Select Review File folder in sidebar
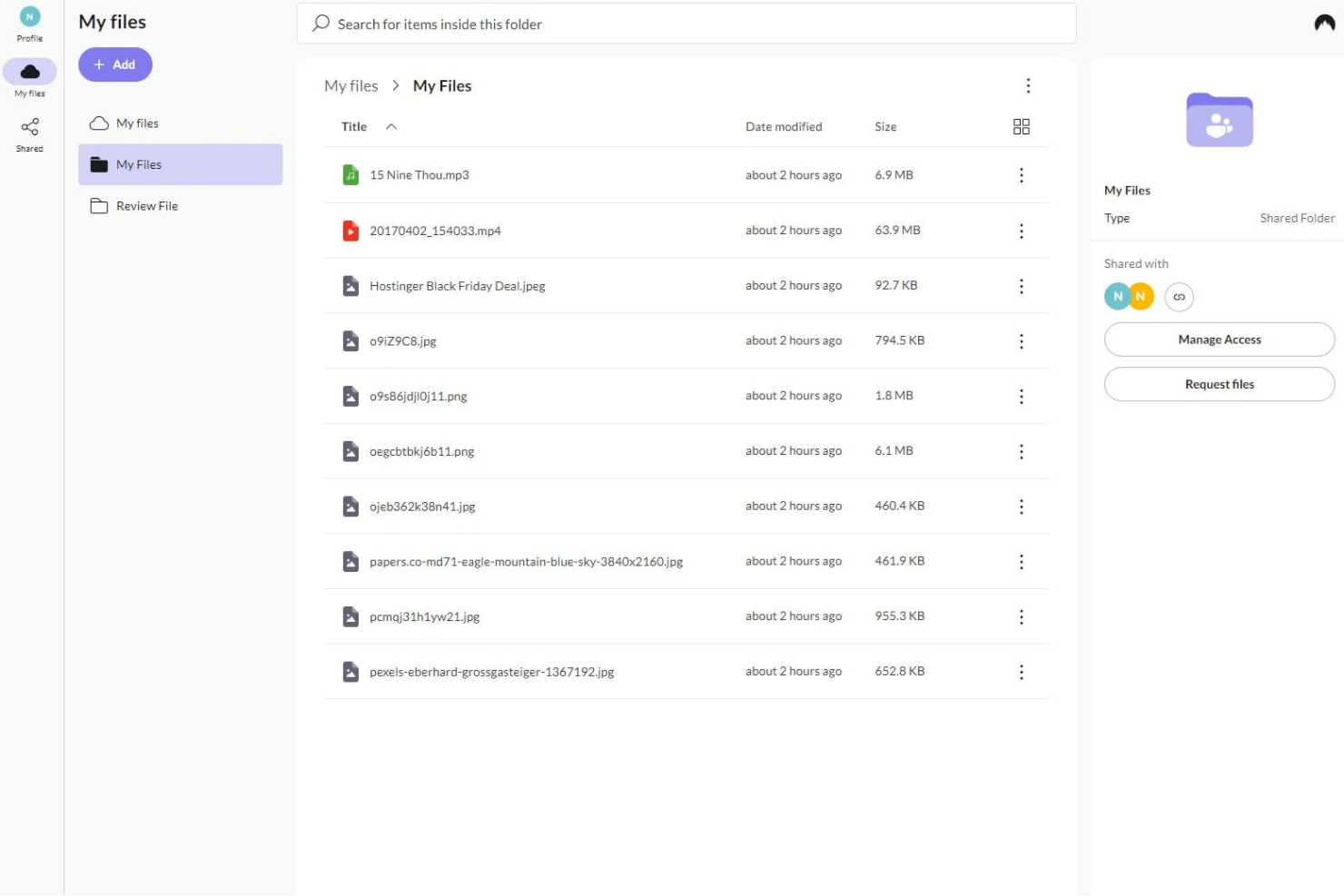This screenshot has width=1344, height=896. pos(146,206)
